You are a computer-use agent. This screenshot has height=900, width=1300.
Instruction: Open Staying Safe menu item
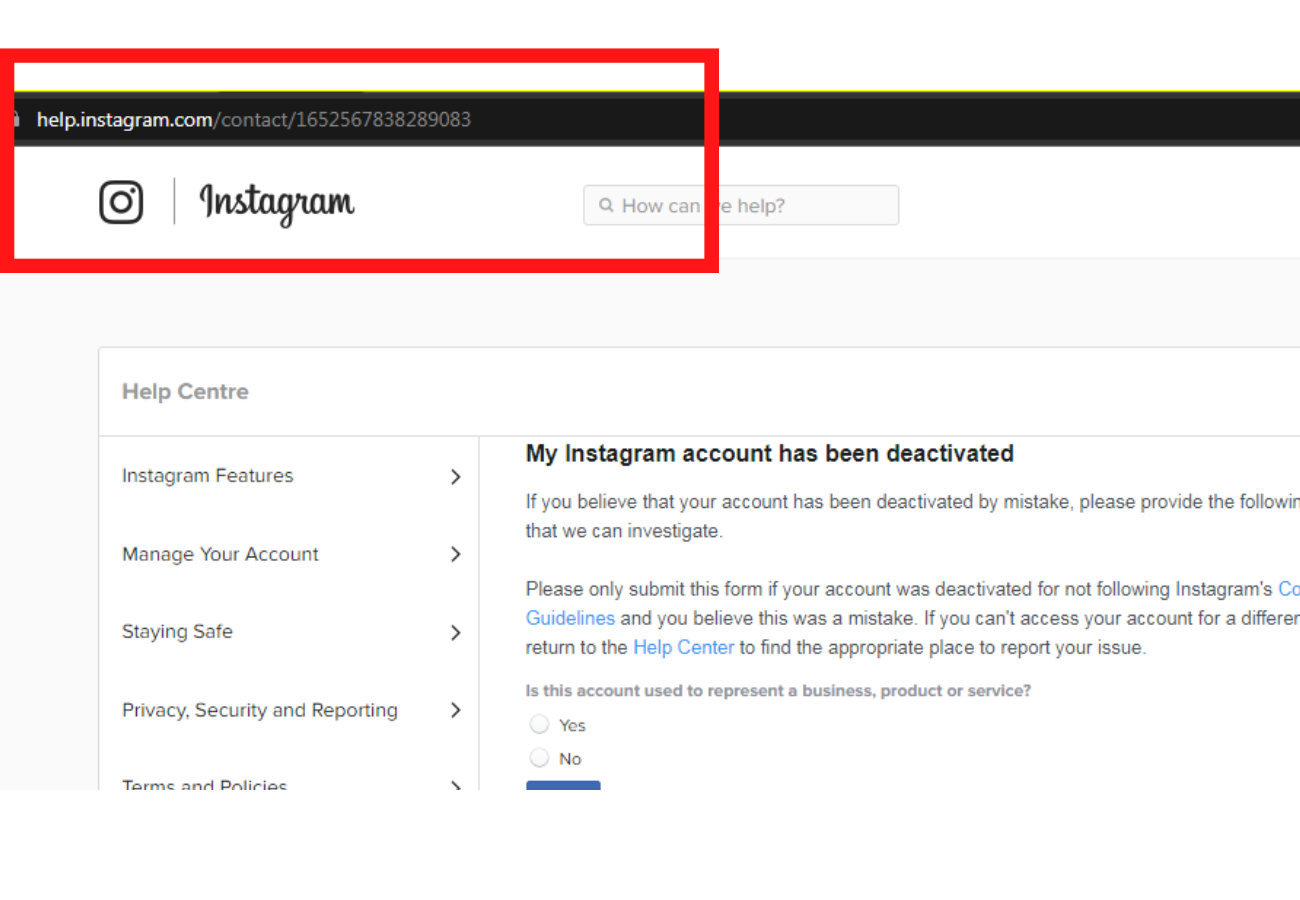point(177,632)
